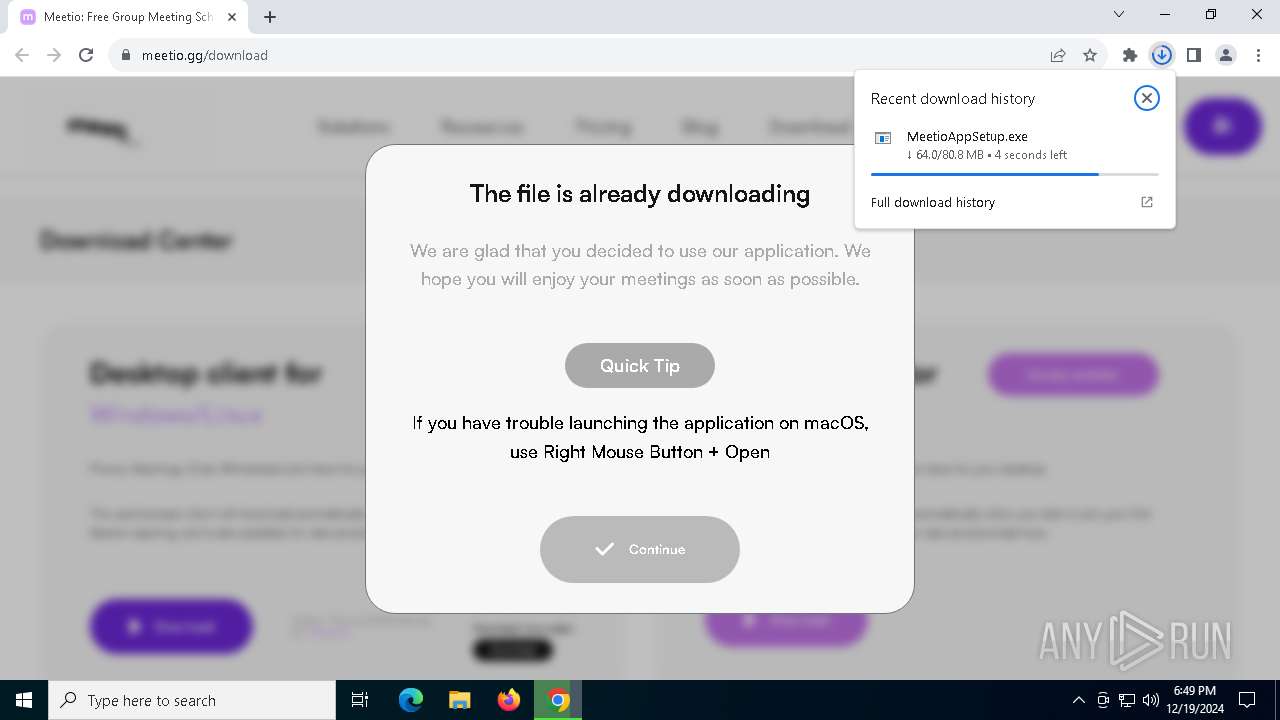The width and height of the screenshot is (1280, 720).
Task: Open File Explorer from taskbar
Action: 460,700
